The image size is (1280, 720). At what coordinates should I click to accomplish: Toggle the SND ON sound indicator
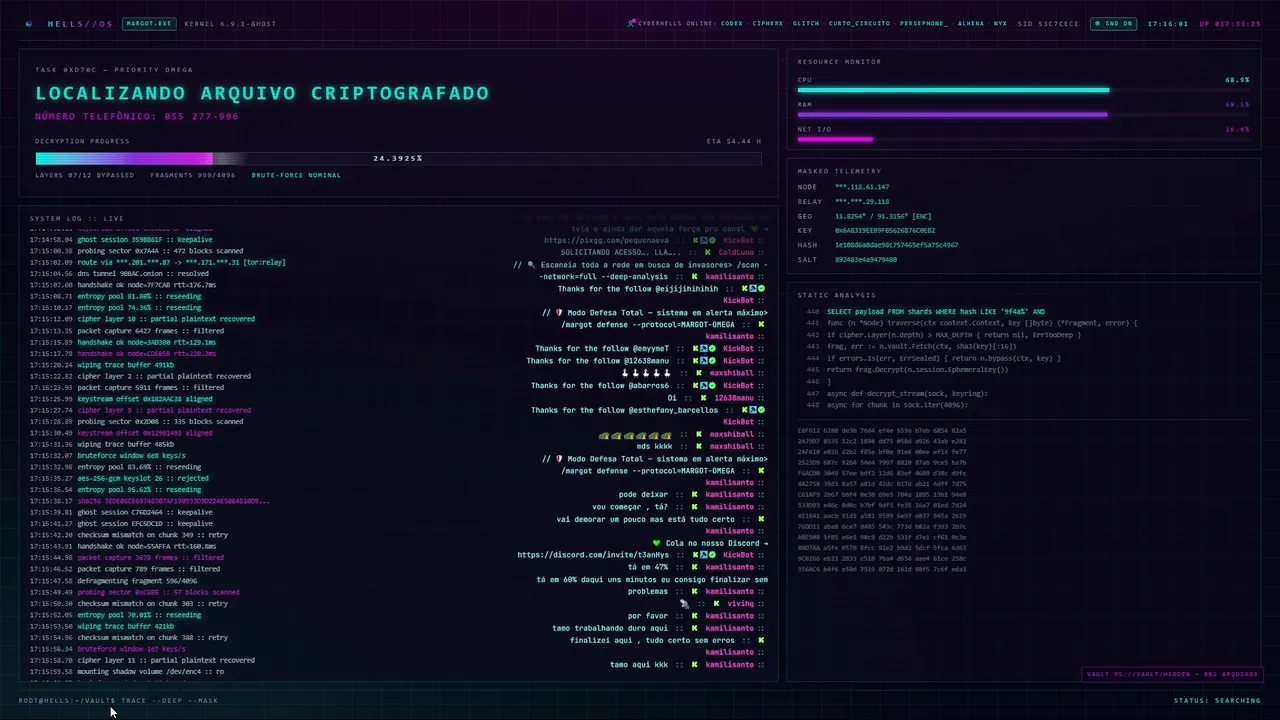1113,23
